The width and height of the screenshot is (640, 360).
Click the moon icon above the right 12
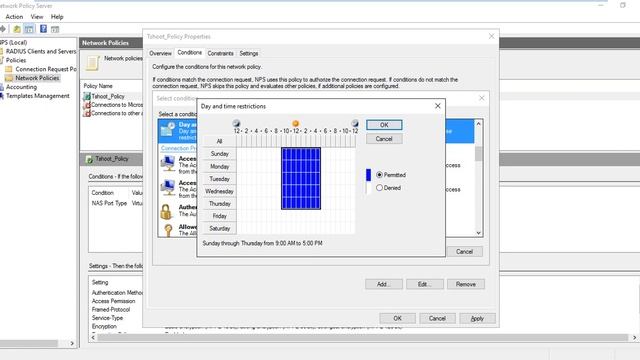click(x=355, y=123)
